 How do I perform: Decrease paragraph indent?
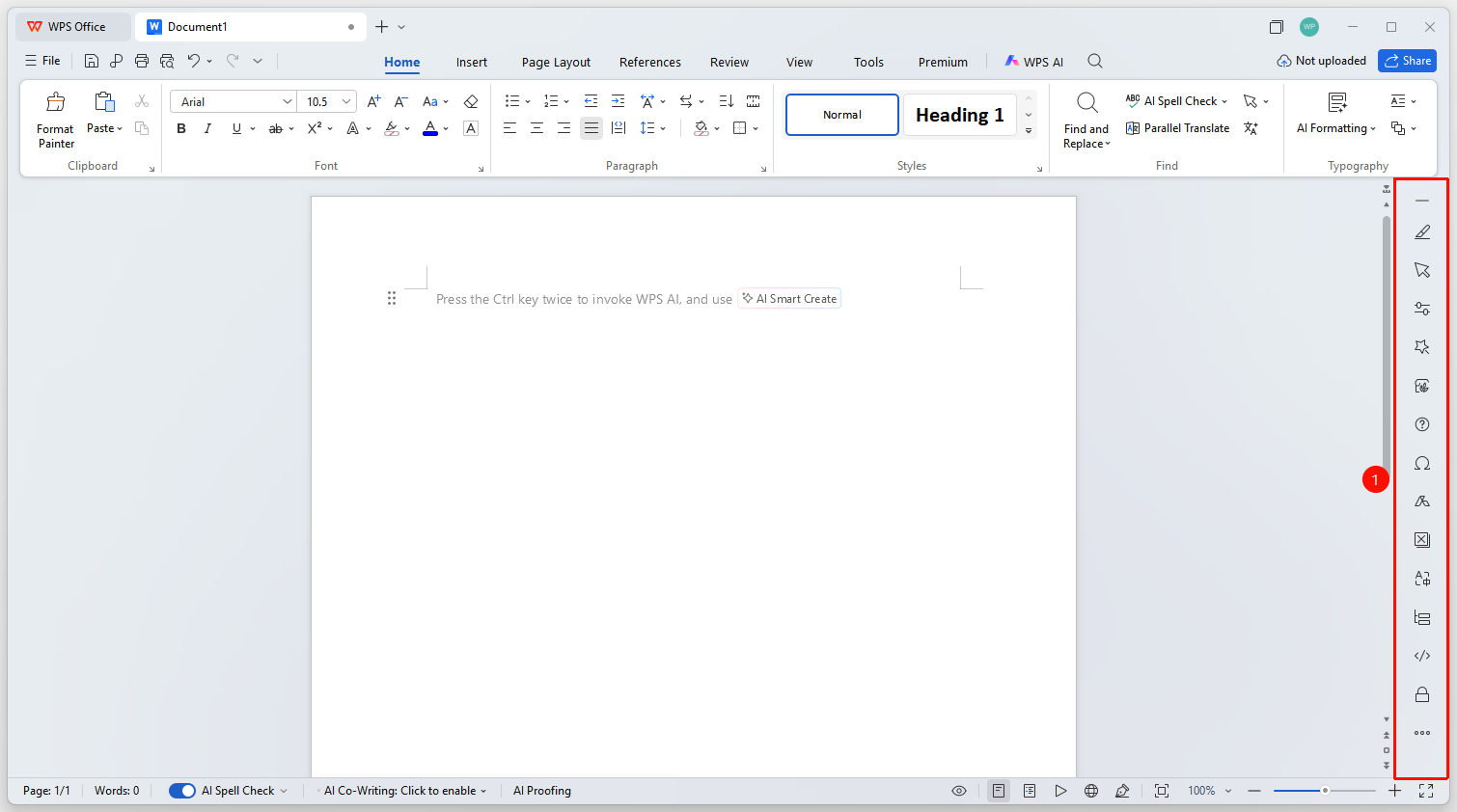click(591, 101)
